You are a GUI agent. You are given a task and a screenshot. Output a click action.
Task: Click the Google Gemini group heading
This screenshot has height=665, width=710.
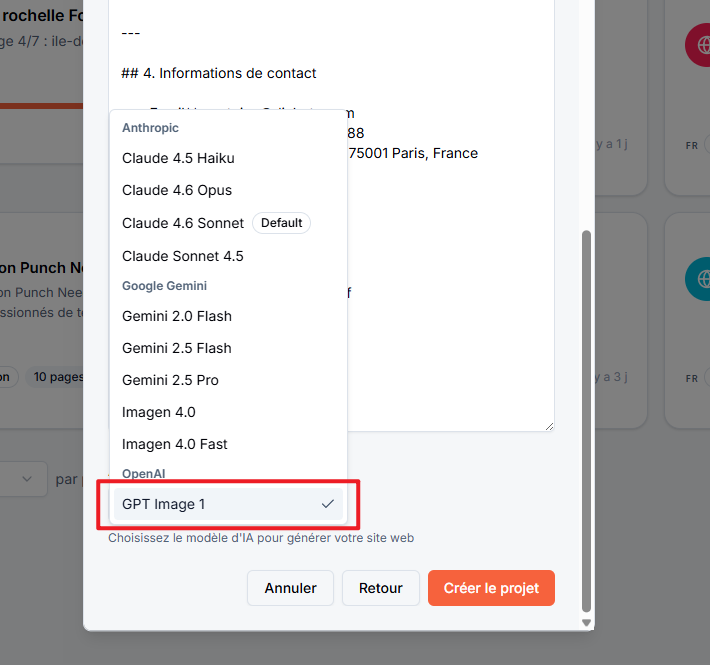click(x=164, y=286)
